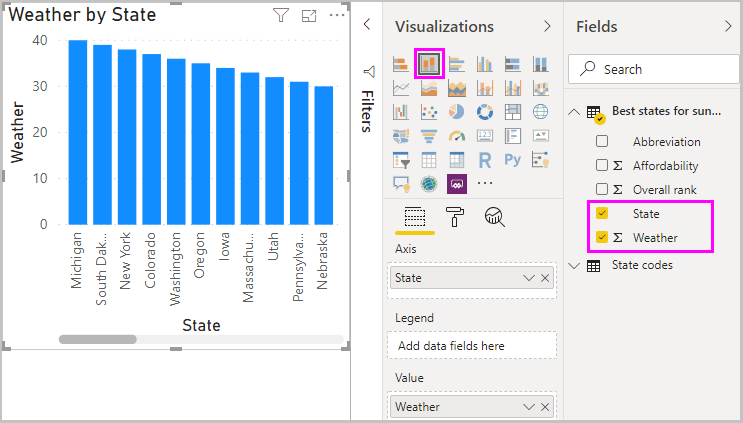Screen dimensions: 743x423
Task: Insert the Power Apps visual
Action: (457, 184)
